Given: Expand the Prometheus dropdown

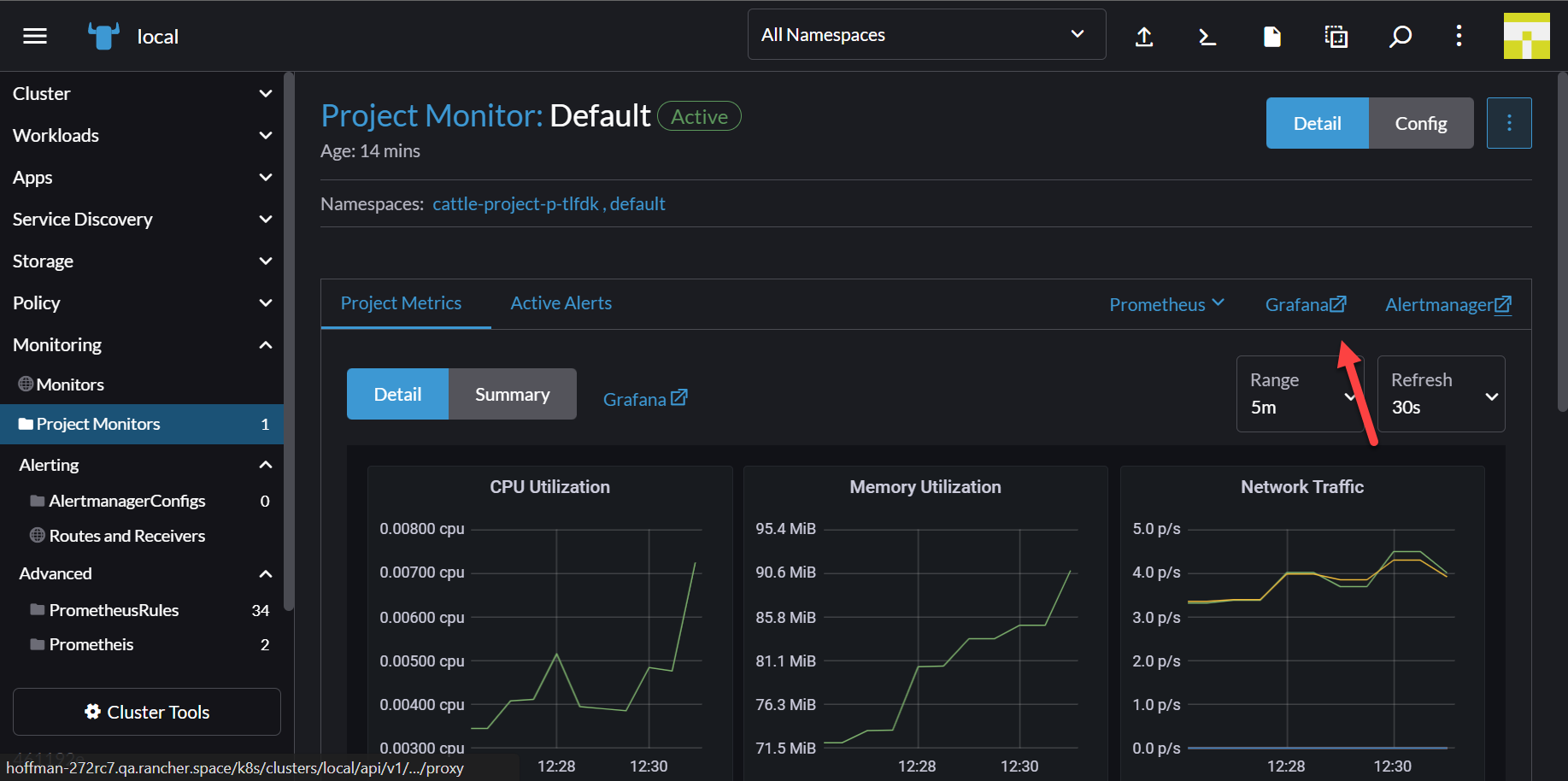Looking at the screenshot, I should (1166, 304).
